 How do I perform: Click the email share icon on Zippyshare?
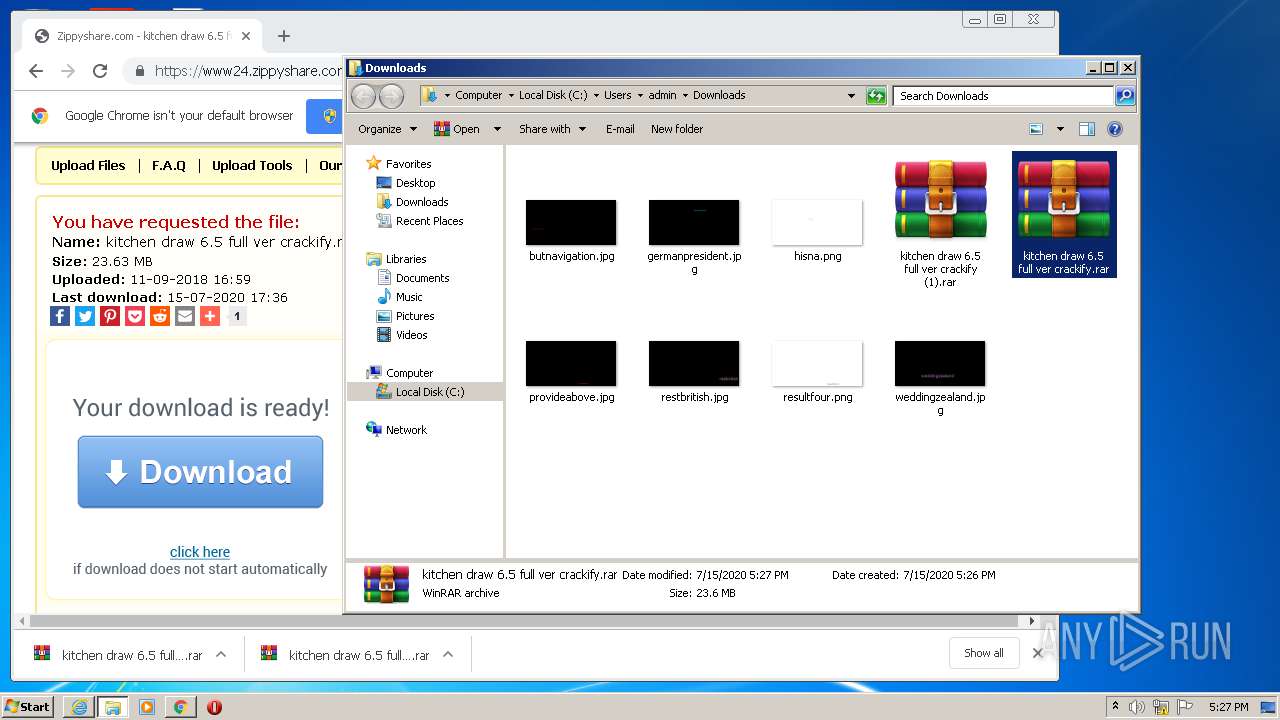tap(185, 316)
